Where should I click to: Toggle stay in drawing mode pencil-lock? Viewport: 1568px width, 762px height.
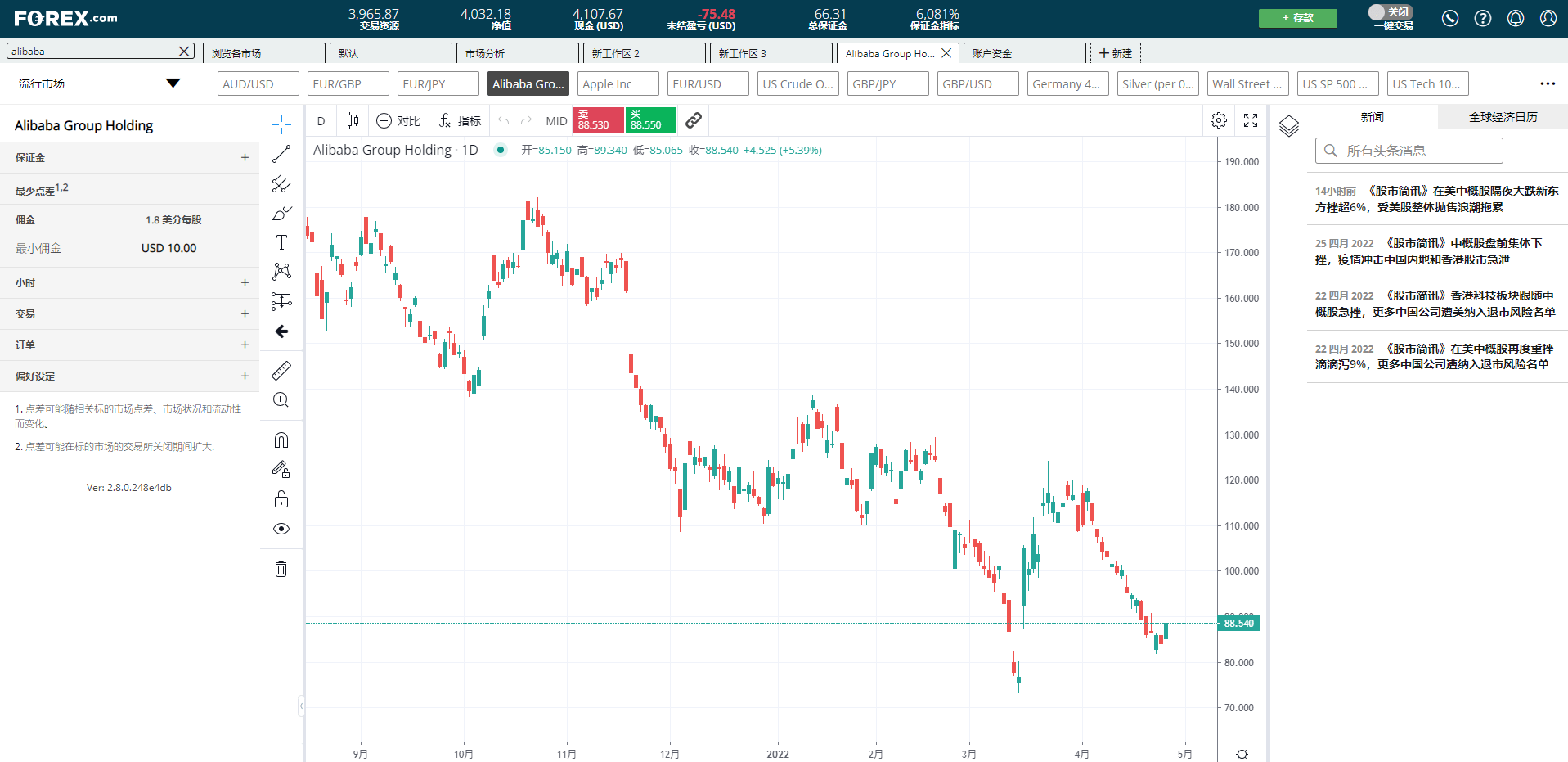click(x=281, y=470)
